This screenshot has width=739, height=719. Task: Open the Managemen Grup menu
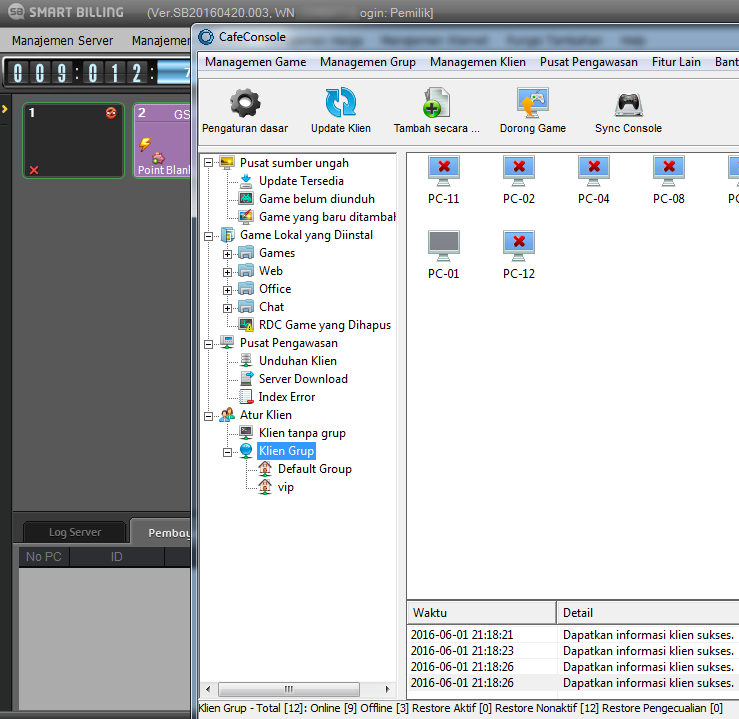368,62
